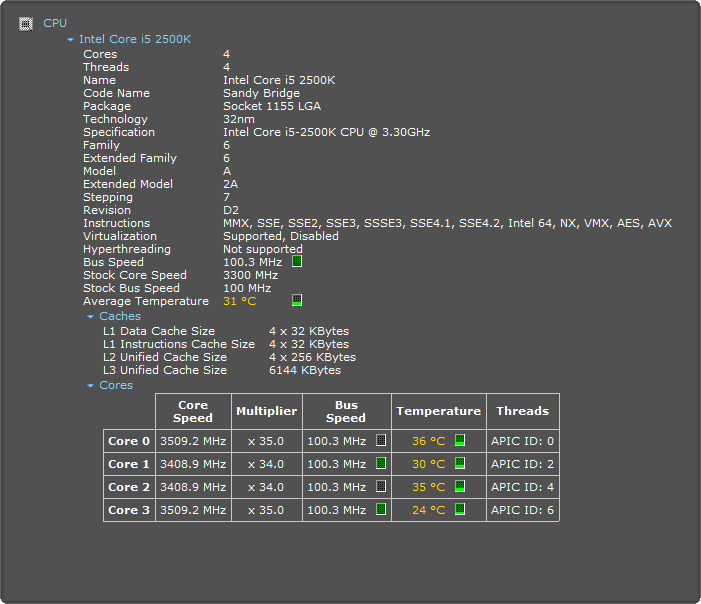
Task: Click the Extended Model value 2A
Action: [x=230, y=184]
